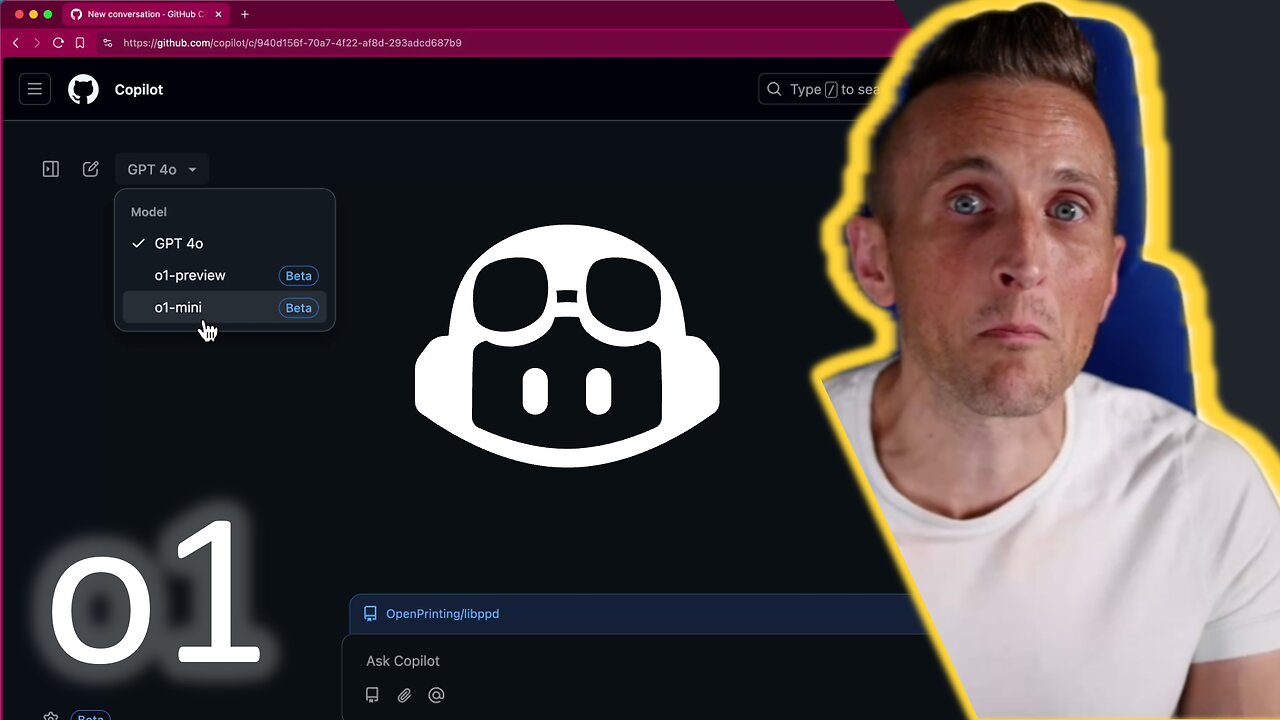Screen dimensions: 1280x720
Task: Click attach repository icon below Ask Copilot
Action: [372, 695]
